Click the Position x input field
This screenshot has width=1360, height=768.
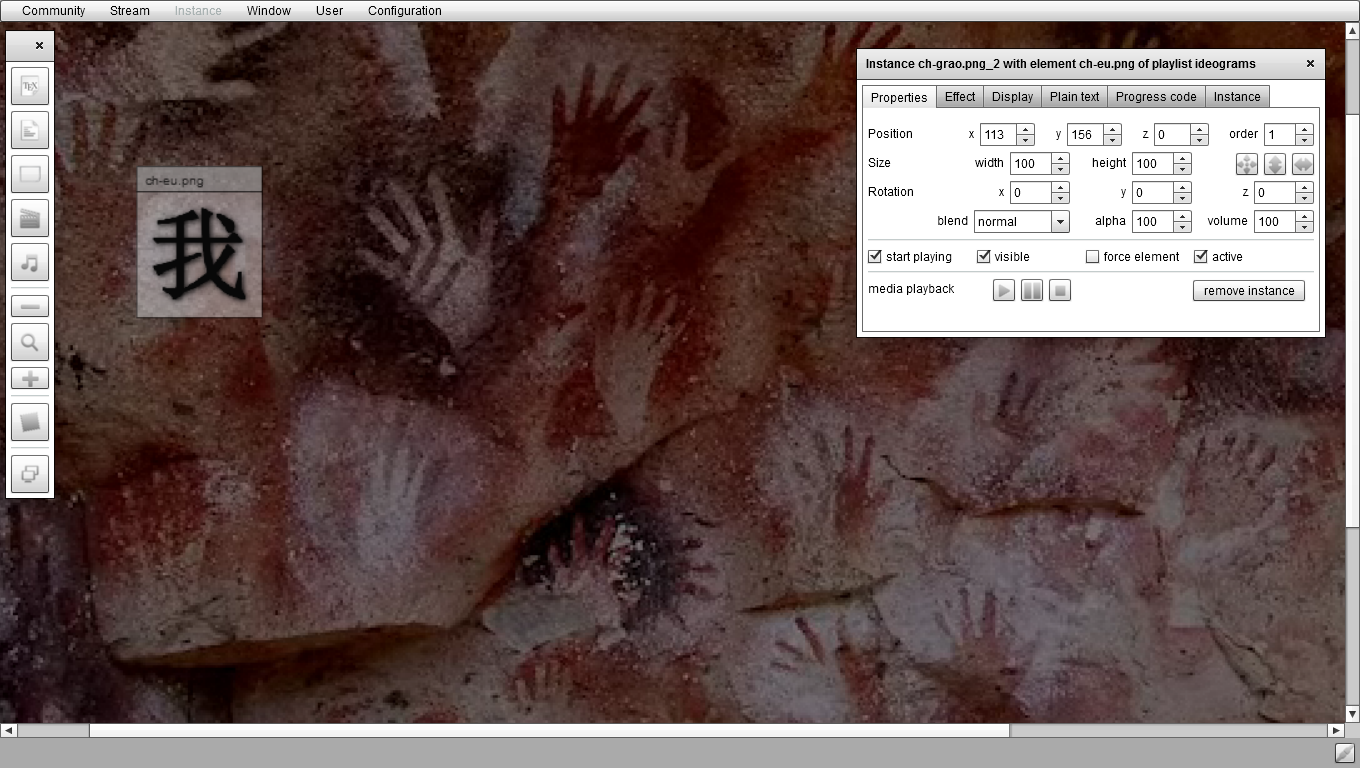[998, 135]
